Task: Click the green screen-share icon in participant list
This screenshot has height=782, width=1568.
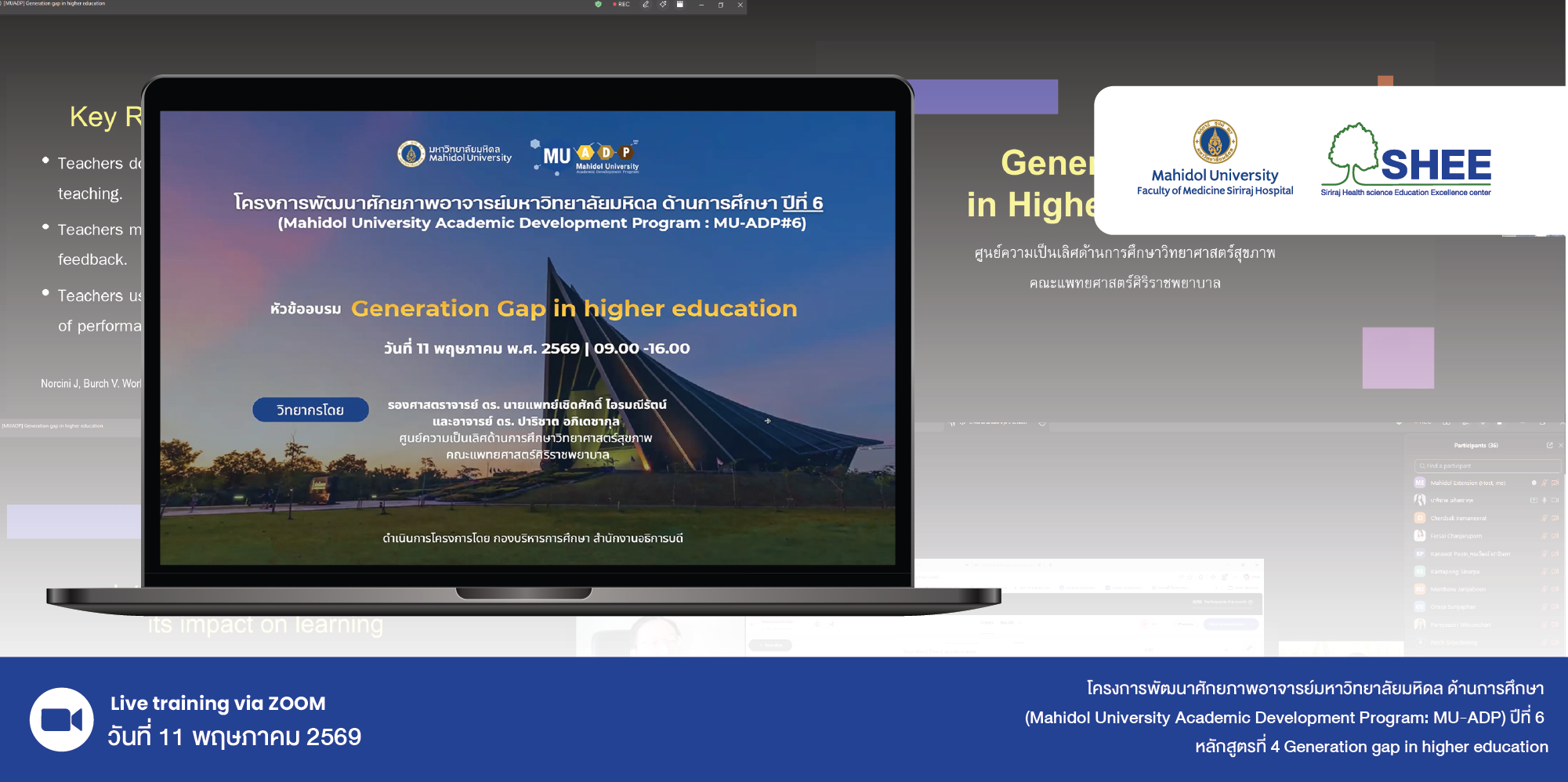Action: (x=1534, y=500)
